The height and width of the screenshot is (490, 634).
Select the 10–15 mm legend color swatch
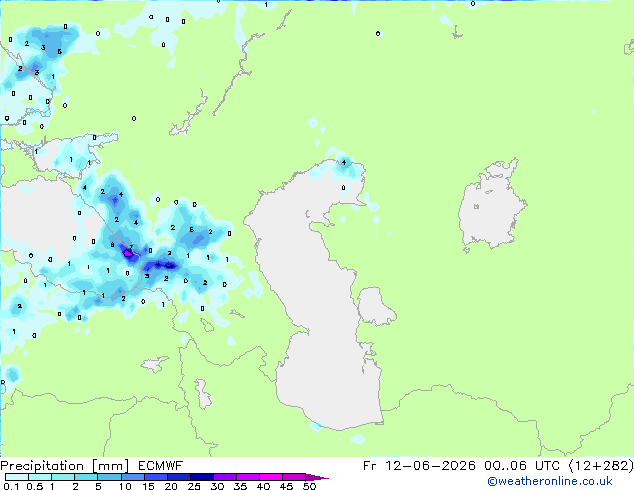(x=132, y=477)
